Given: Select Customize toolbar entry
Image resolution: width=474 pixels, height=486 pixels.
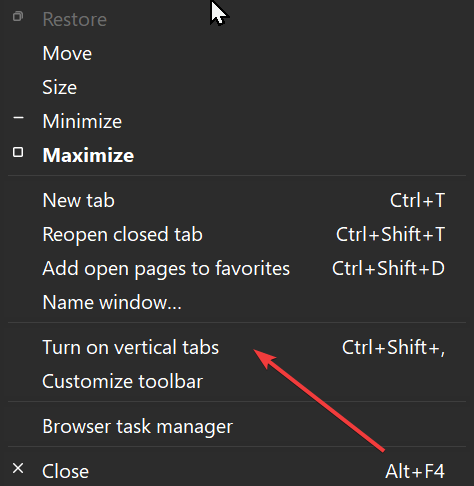Looking at the screenshot, I should pyautogui.click(x=237, y=381).
